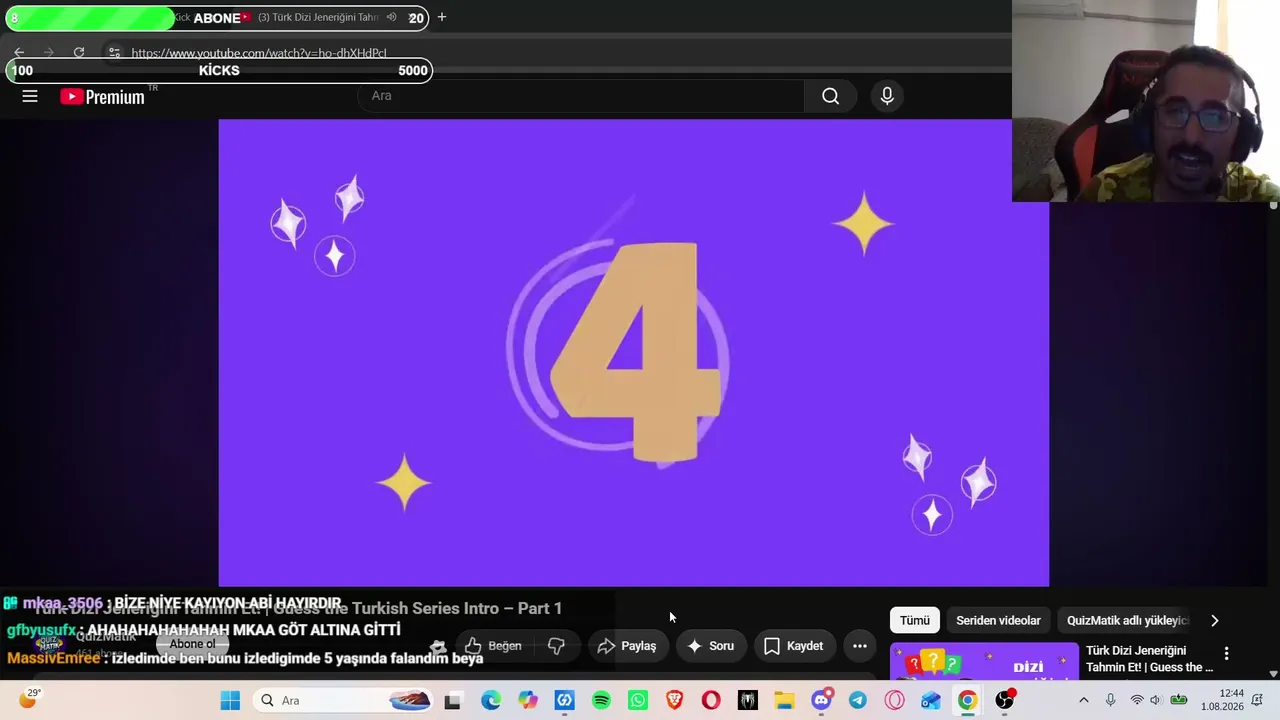Click the YouTube search field labeled Ara

(581, 96)
